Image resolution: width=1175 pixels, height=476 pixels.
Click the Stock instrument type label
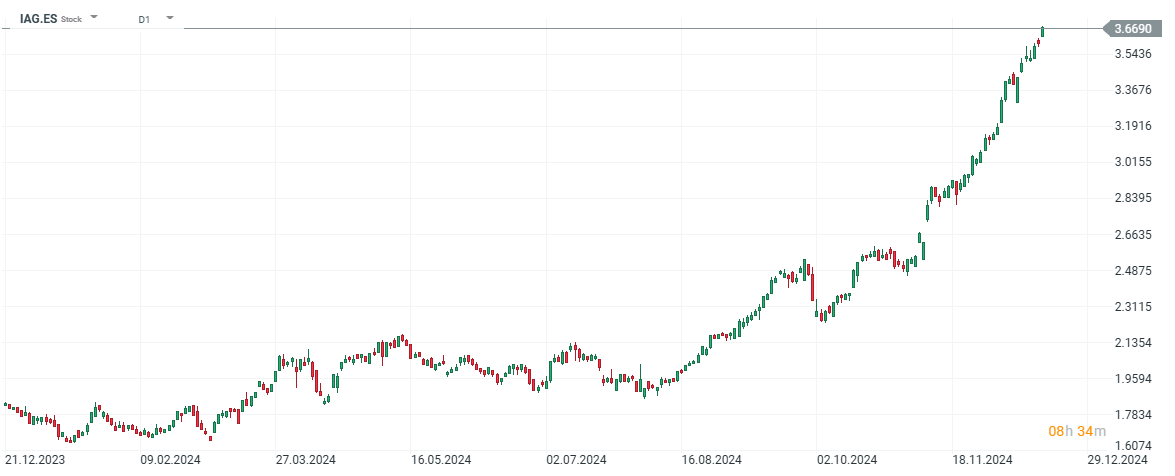tap(72, 19)
